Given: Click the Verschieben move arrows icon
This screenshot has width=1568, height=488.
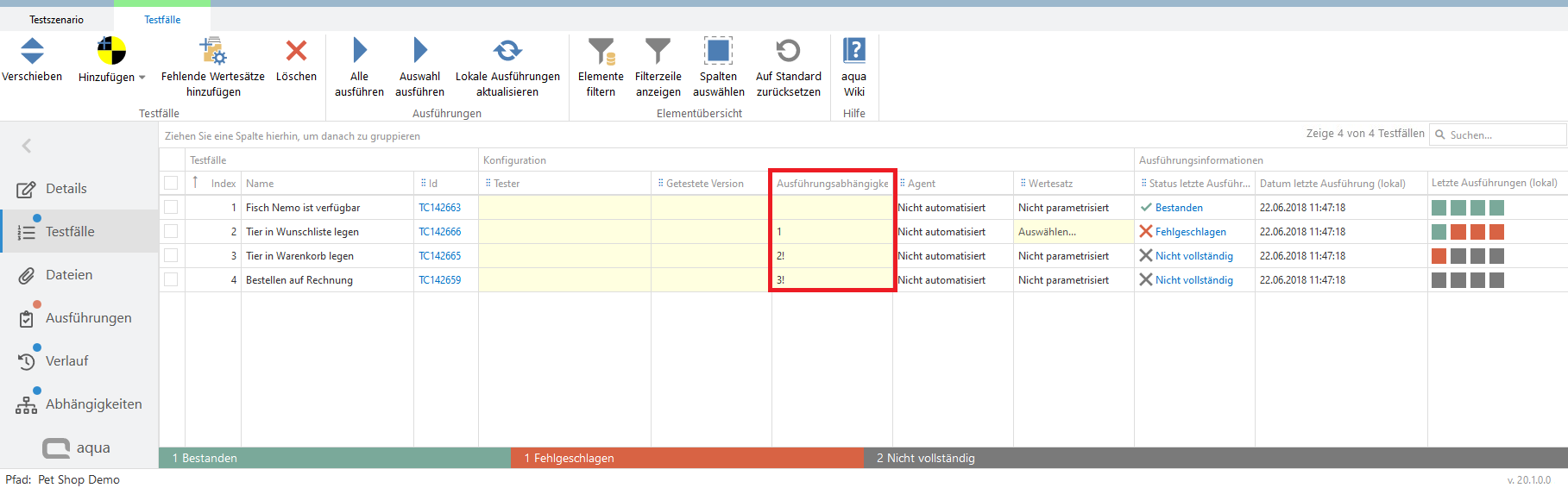Looking at the screenshot, I should [x=32, y=52].
